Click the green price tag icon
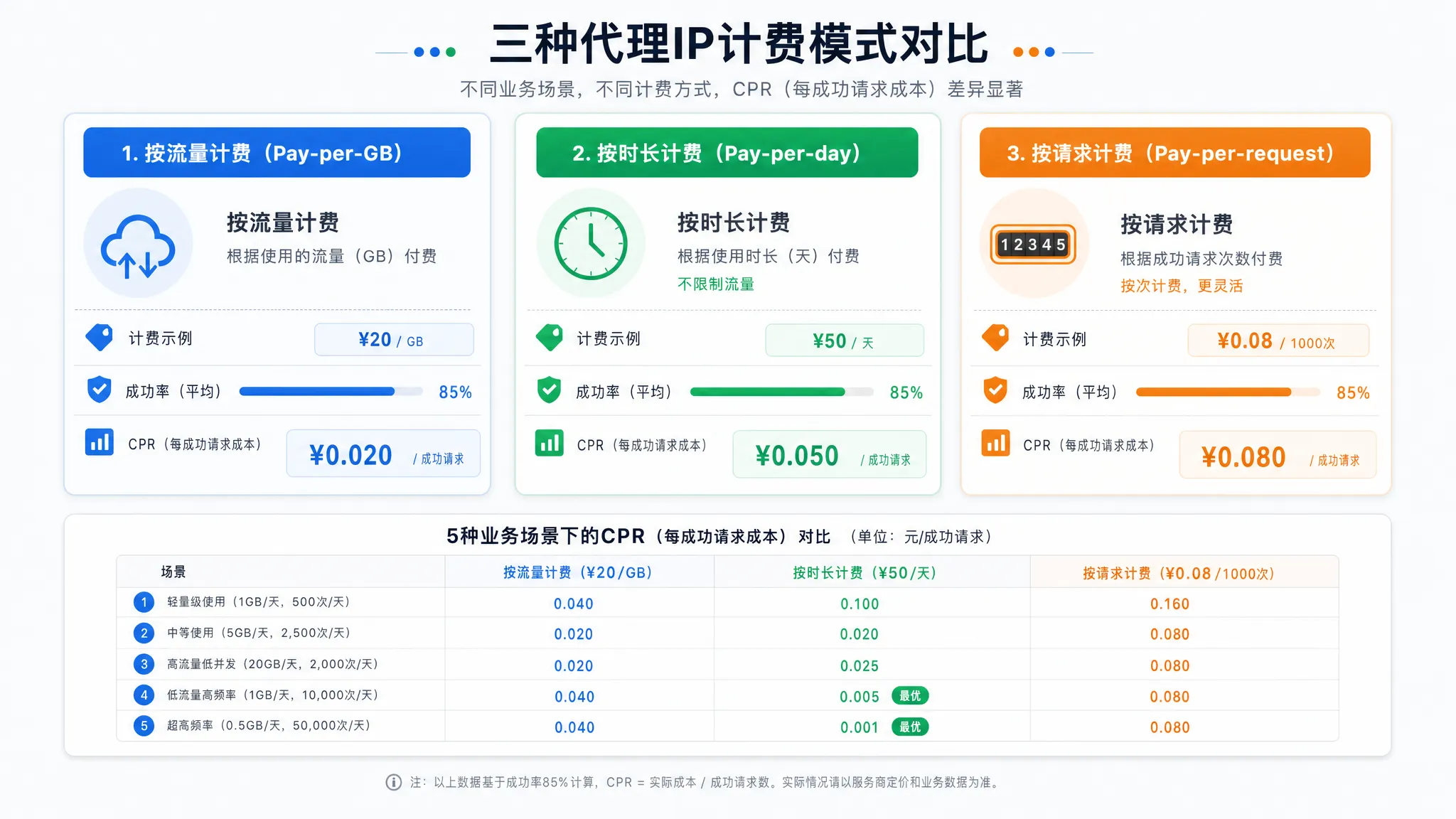1456x819 pixels. 549,337
